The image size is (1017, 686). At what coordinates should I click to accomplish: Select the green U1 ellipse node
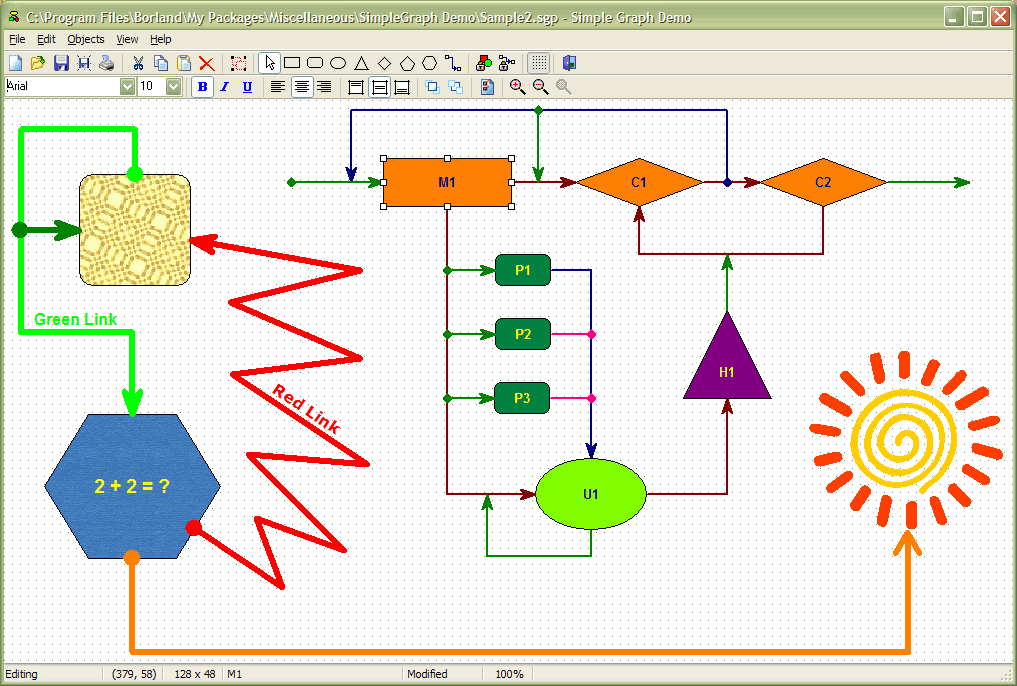coord(591,494)
